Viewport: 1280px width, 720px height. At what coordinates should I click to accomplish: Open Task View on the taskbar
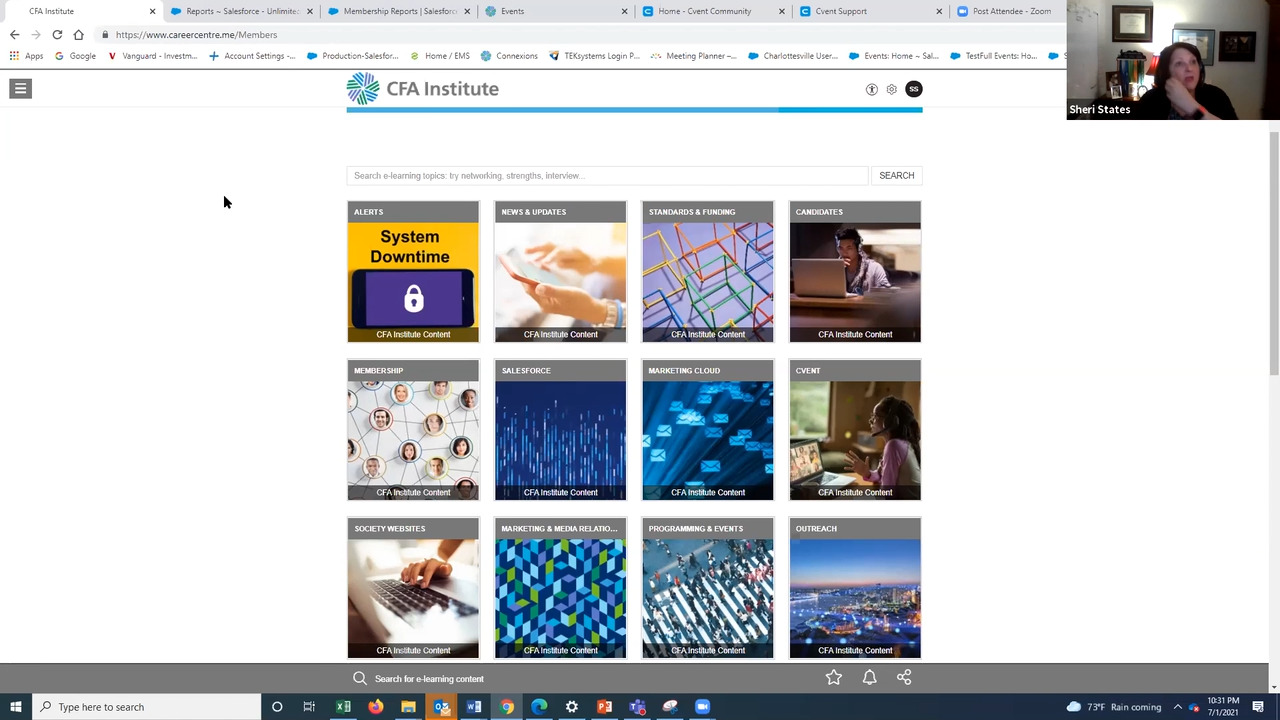tap(309, 707)
